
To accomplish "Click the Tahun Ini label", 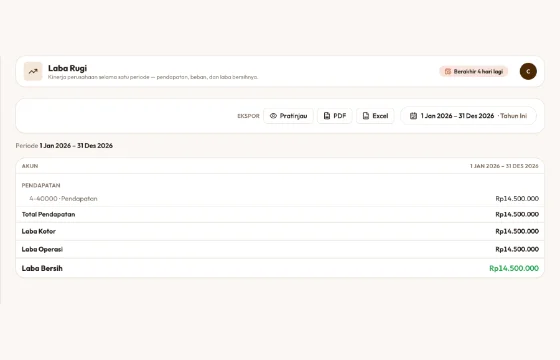I will (x=513, y=116).
